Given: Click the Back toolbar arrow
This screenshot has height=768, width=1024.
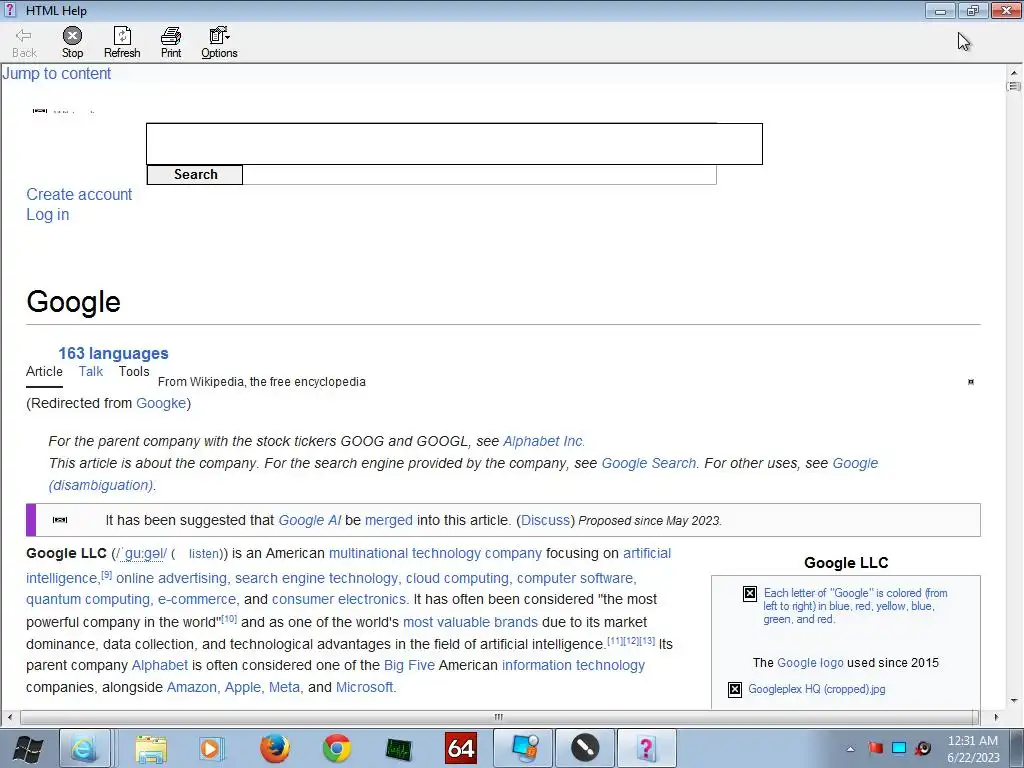Looking at the screenshot, I should click(24, 42).
